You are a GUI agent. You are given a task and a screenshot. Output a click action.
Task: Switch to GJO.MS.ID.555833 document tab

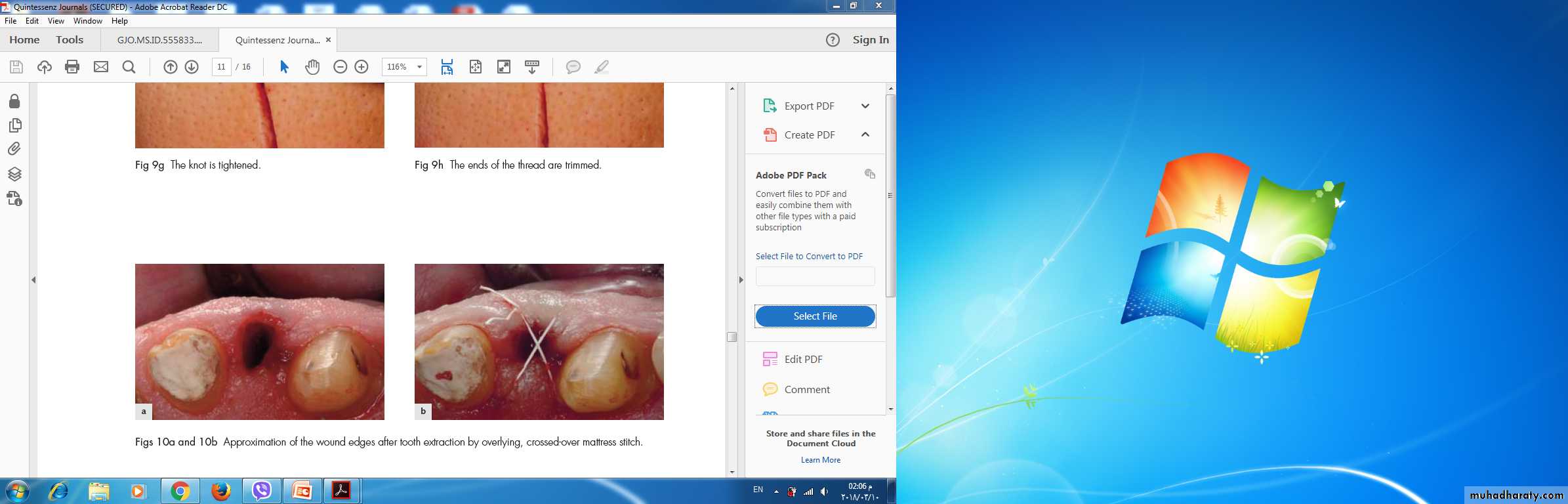[x=159, y=40]
